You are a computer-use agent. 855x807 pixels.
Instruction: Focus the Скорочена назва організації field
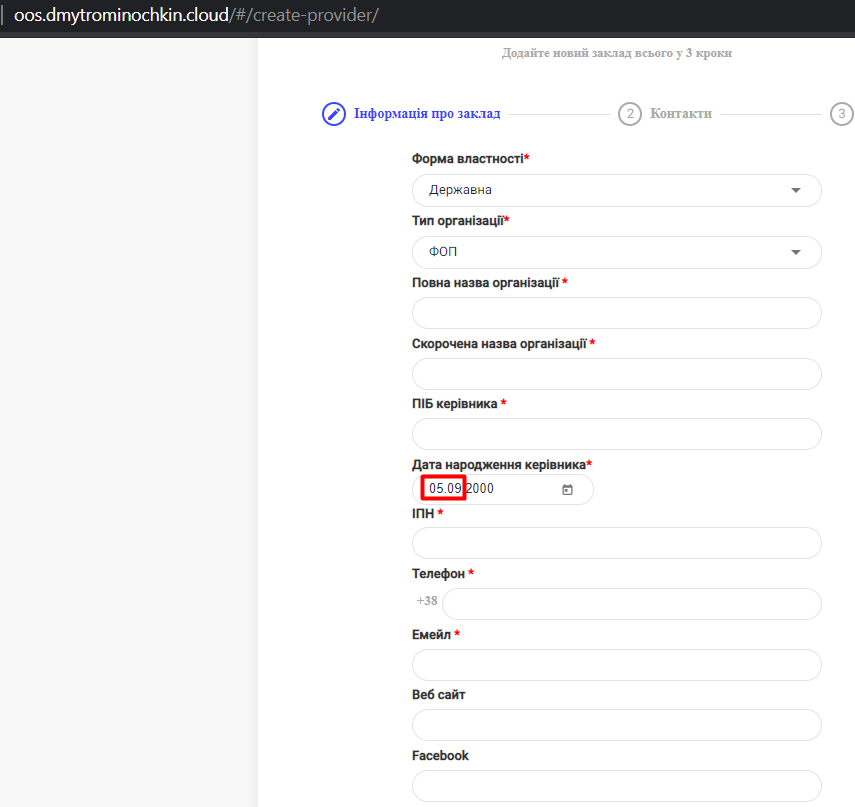point(617,374)
